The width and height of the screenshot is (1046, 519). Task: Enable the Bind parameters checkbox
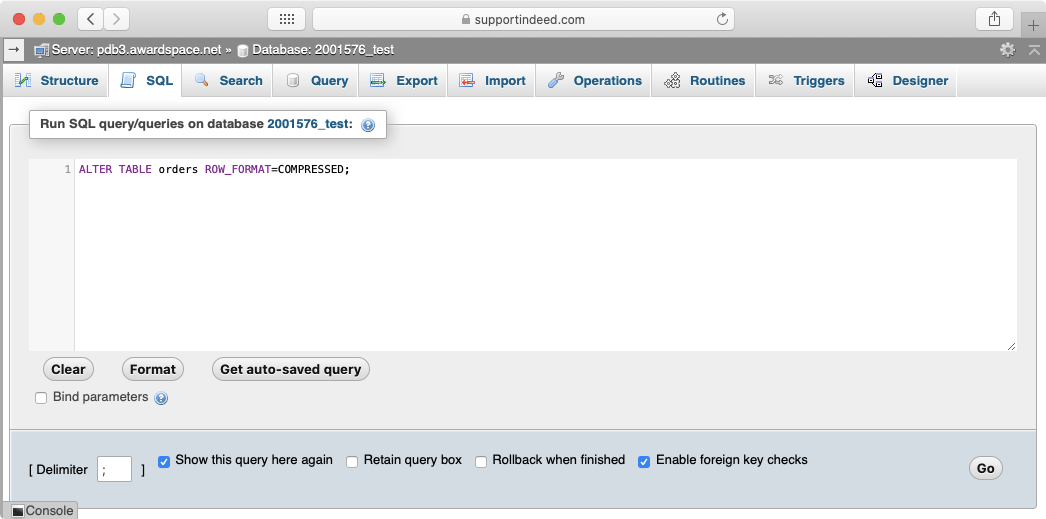41,398
